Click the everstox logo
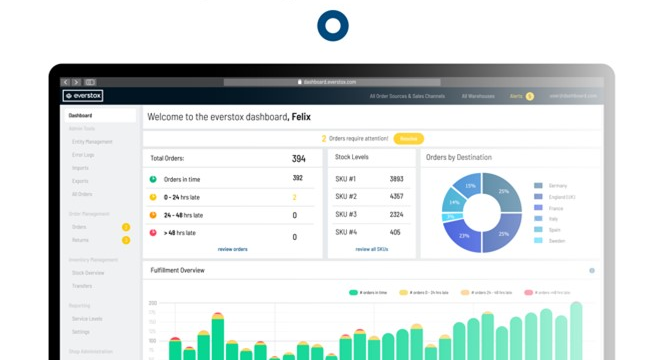This screenshot has height=360, width=661. [83, 96]
